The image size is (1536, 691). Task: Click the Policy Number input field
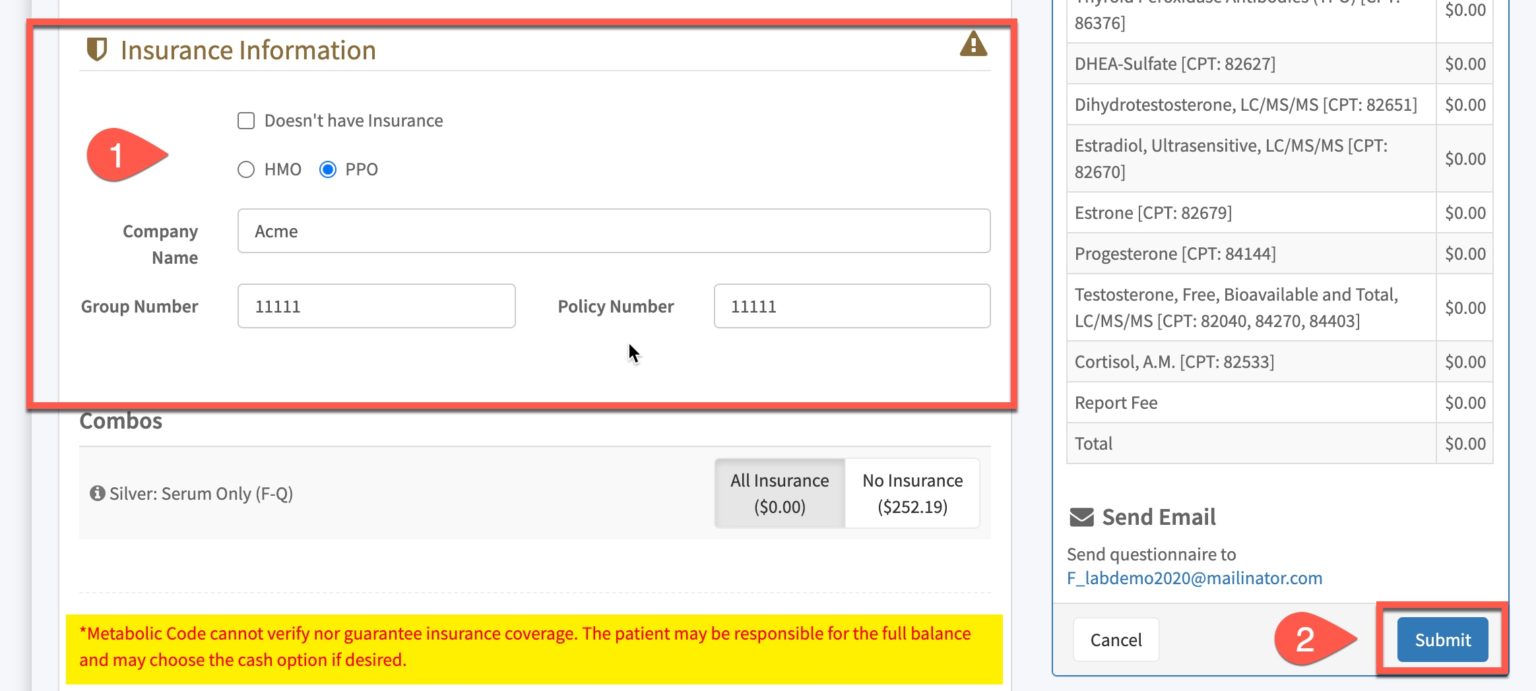pyautogui.click(x=851, y=306)
